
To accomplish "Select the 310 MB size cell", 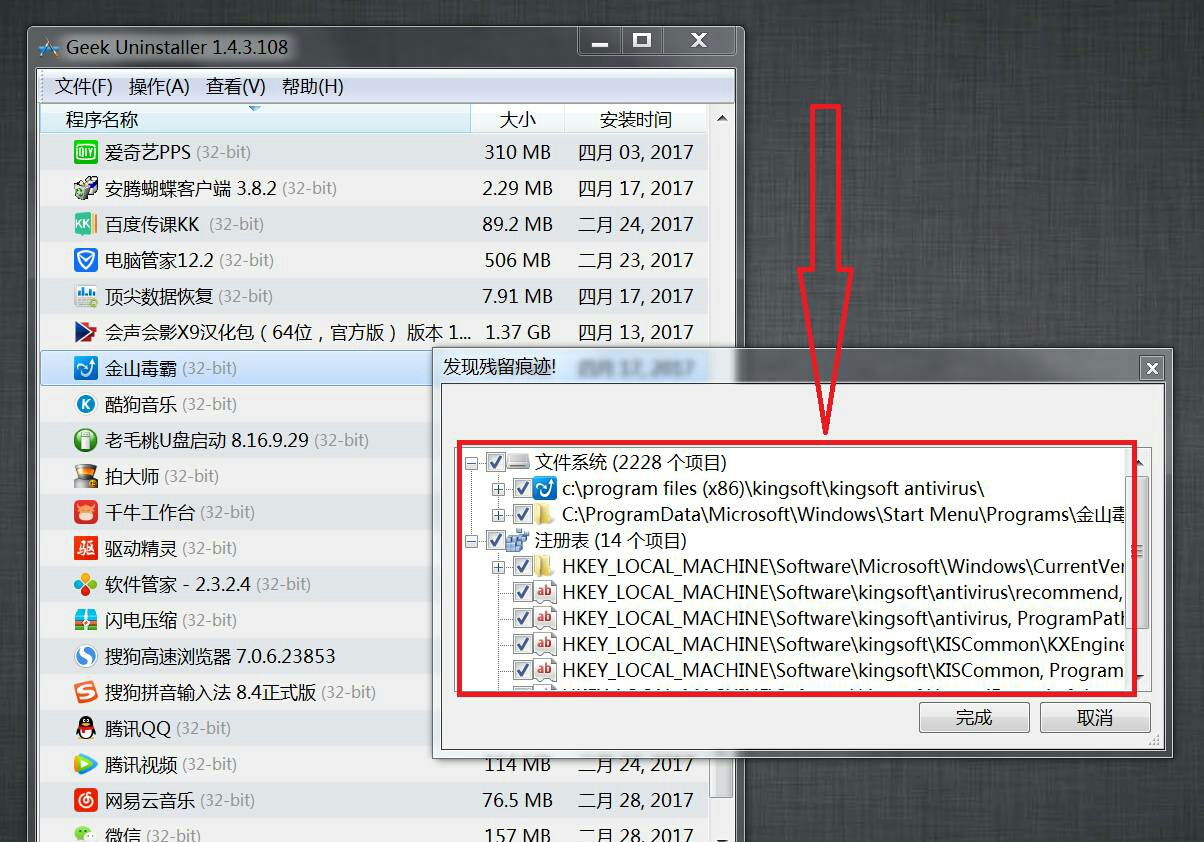I will coord(517,152).
